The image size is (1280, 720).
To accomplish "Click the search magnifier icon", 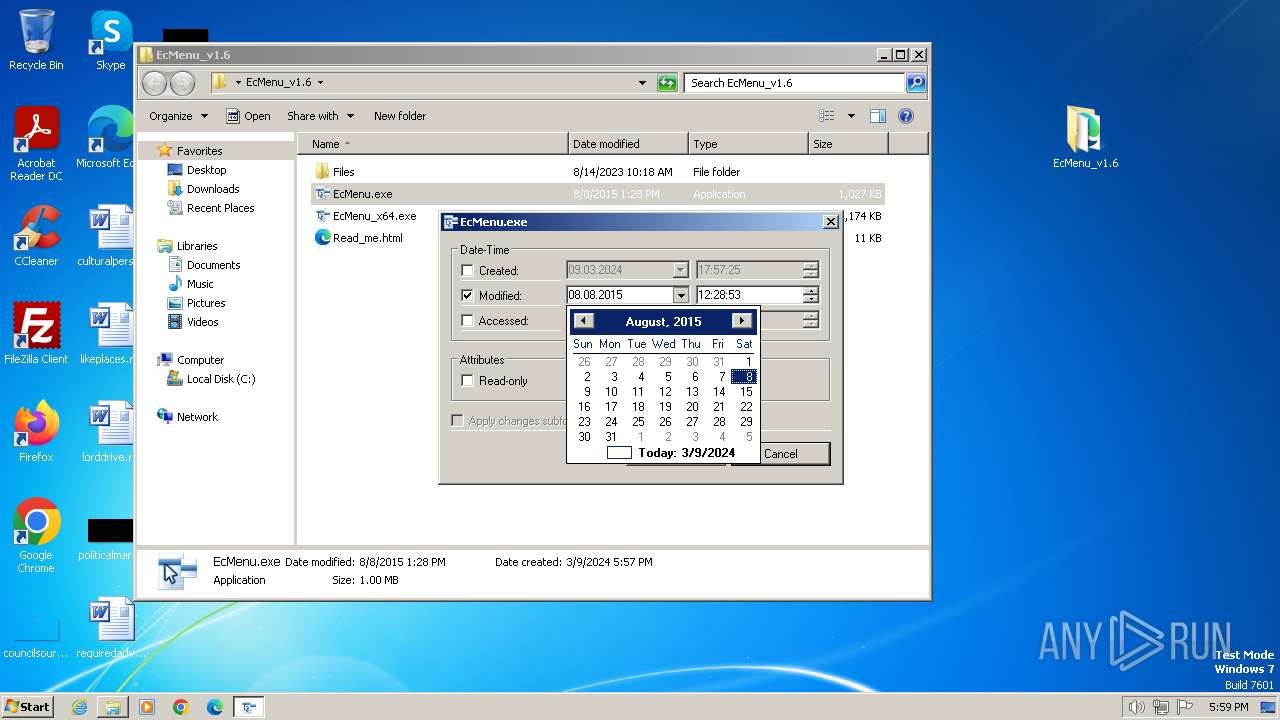I will (x=915, y=83).
